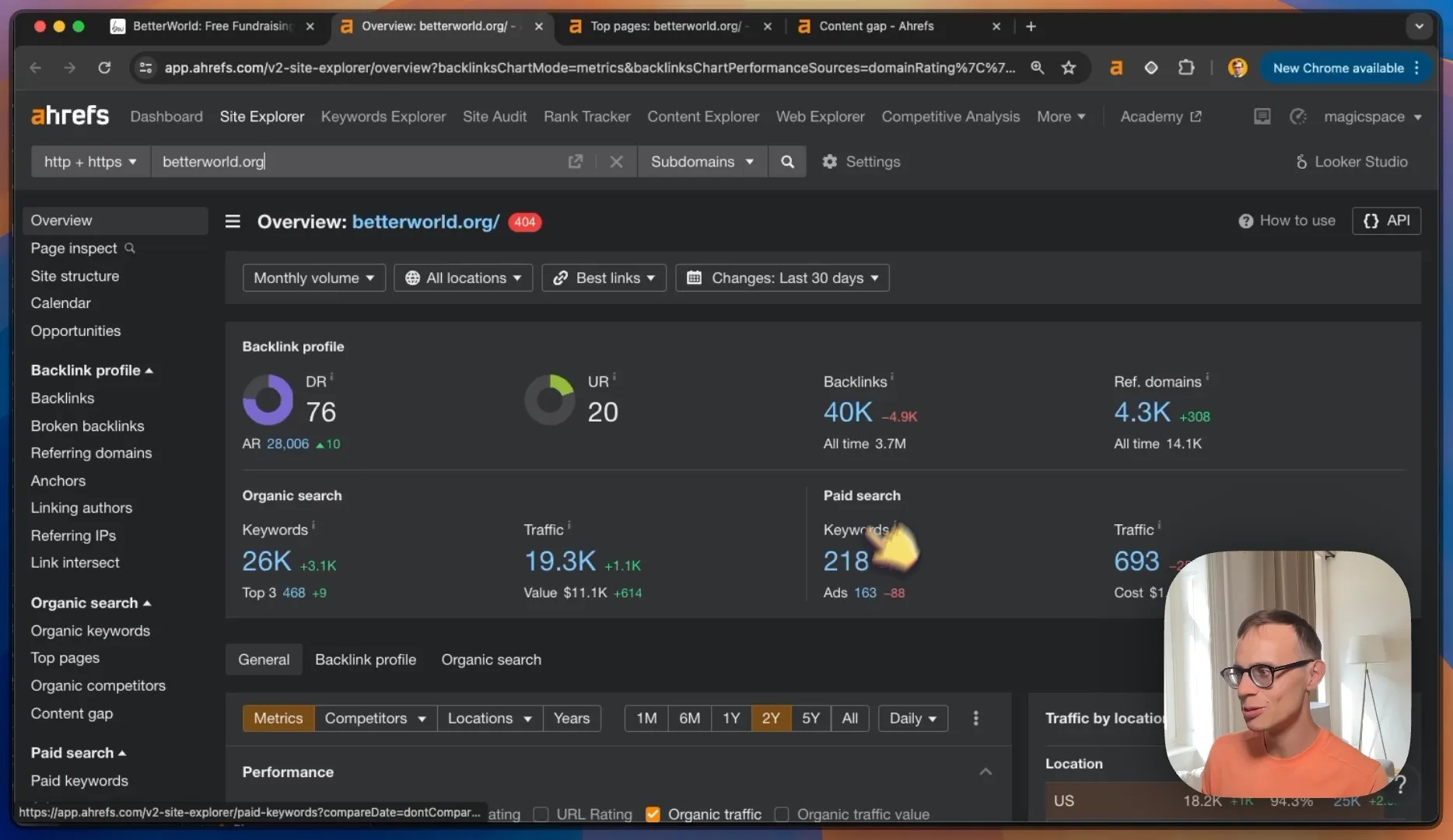1453x840 pixels.
Task: Select the 5Y time range
Action: (x=811, y=718)
